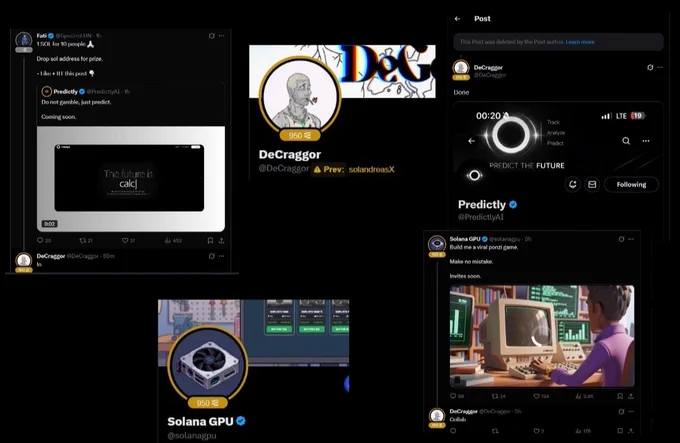Click Predictly's small avatar in the quoted tweet
This screenshot has width=680, height=443.
[46, 91]
